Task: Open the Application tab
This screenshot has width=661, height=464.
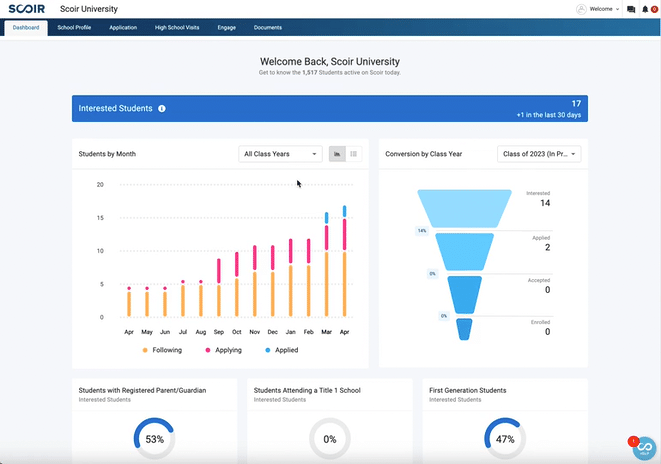Action: point(123,28)
